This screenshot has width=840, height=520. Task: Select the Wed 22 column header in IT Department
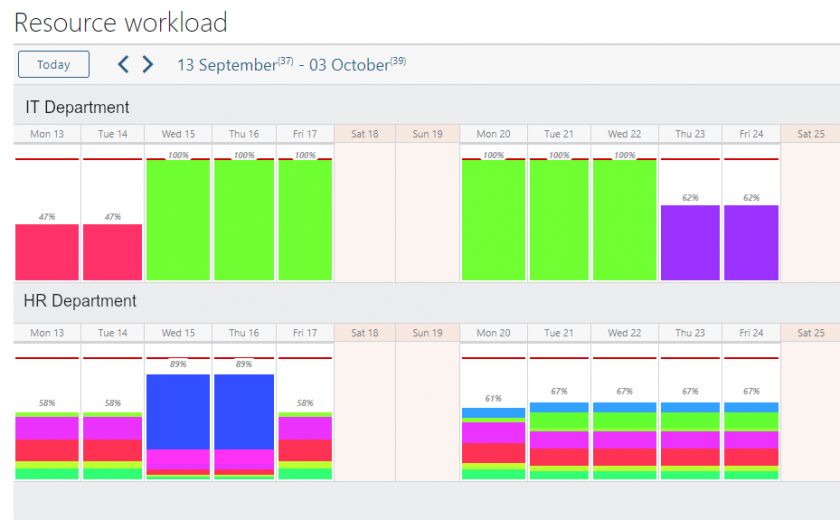click(x=624, y=134)
